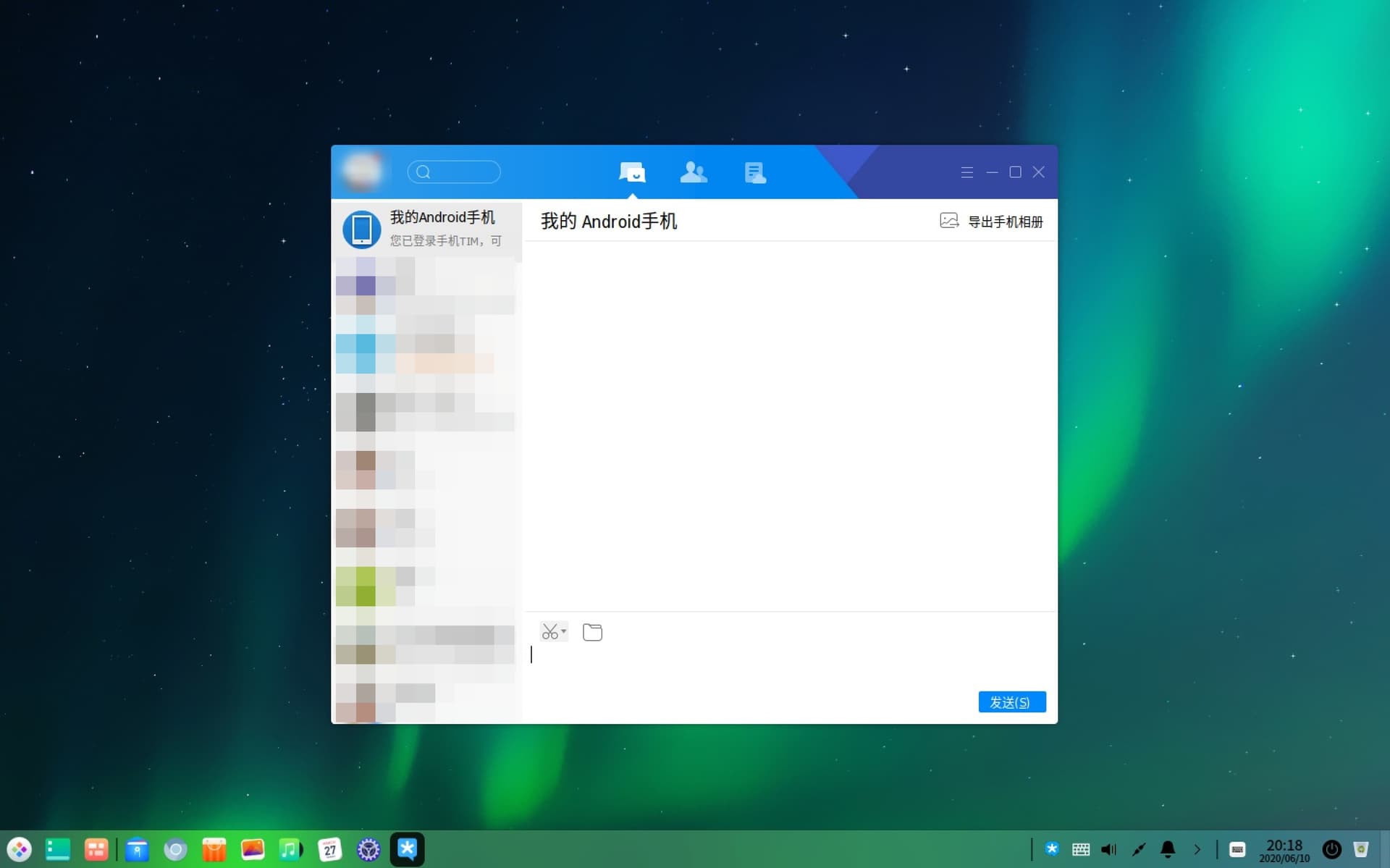Select the scissors screenshot tool

(550, 631)
